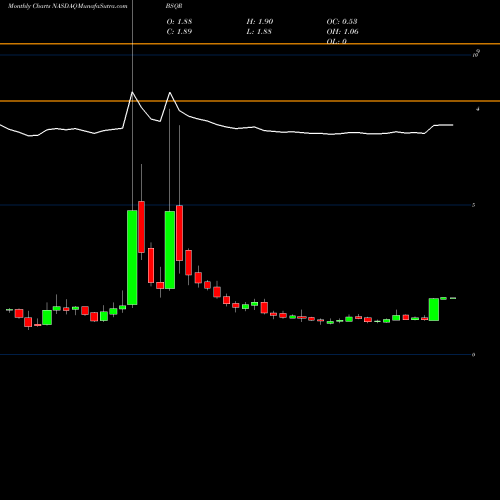Screen dimensions: 500x500
Task: Click the latest large green candle before the flat bars
Action: (x=434, y=310)
